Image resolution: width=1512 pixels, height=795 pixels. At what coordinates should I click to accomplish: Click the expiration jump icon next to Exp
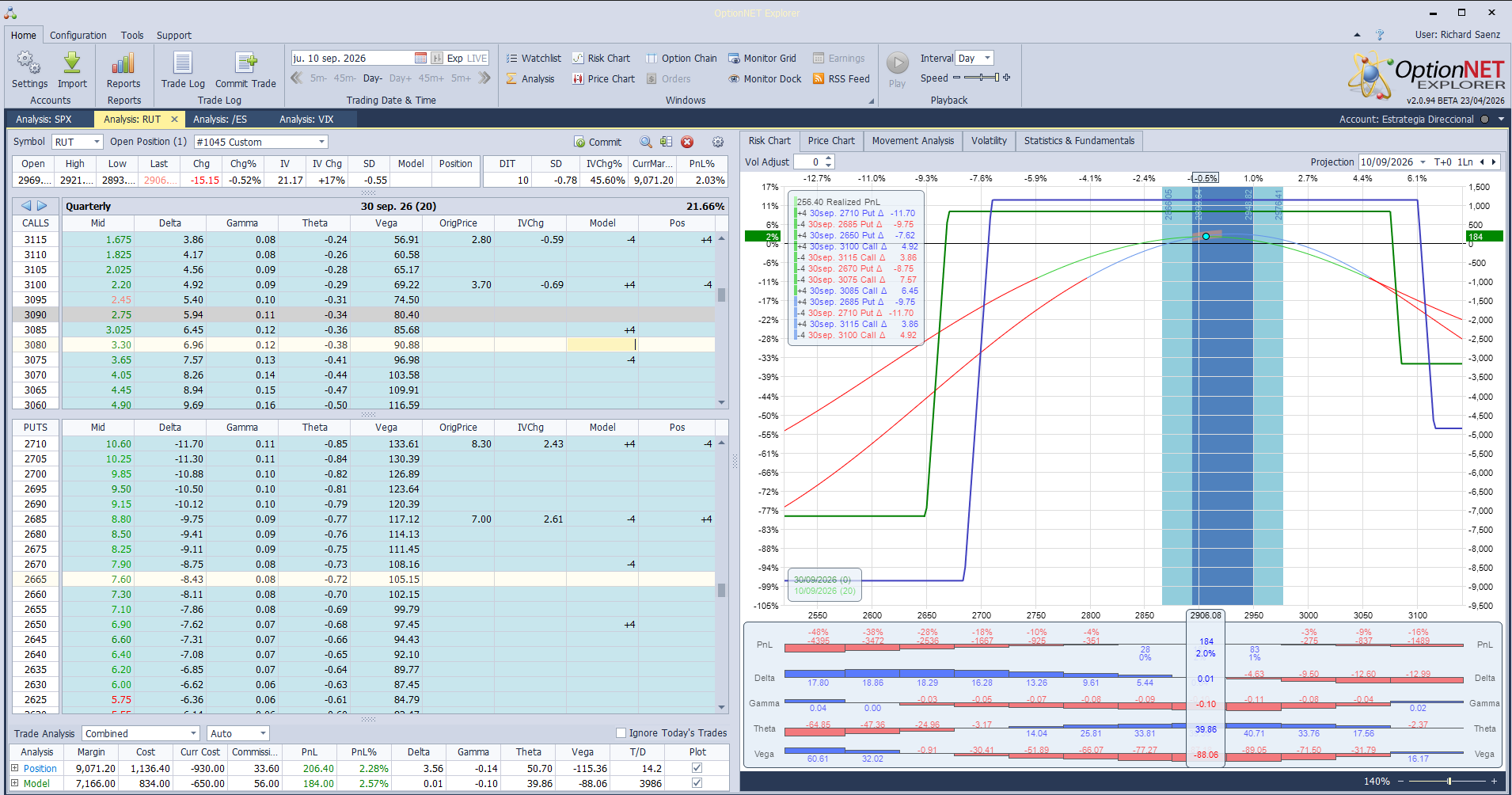(437, 58)
